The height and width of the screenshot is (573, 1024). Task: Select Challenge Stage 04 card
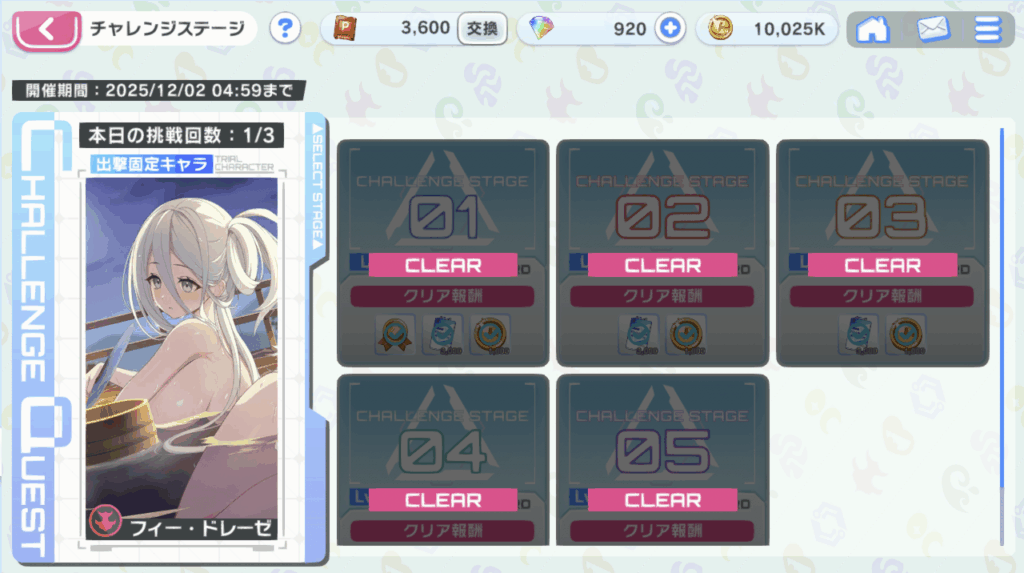pyautogui.click(x=443, y=460)
